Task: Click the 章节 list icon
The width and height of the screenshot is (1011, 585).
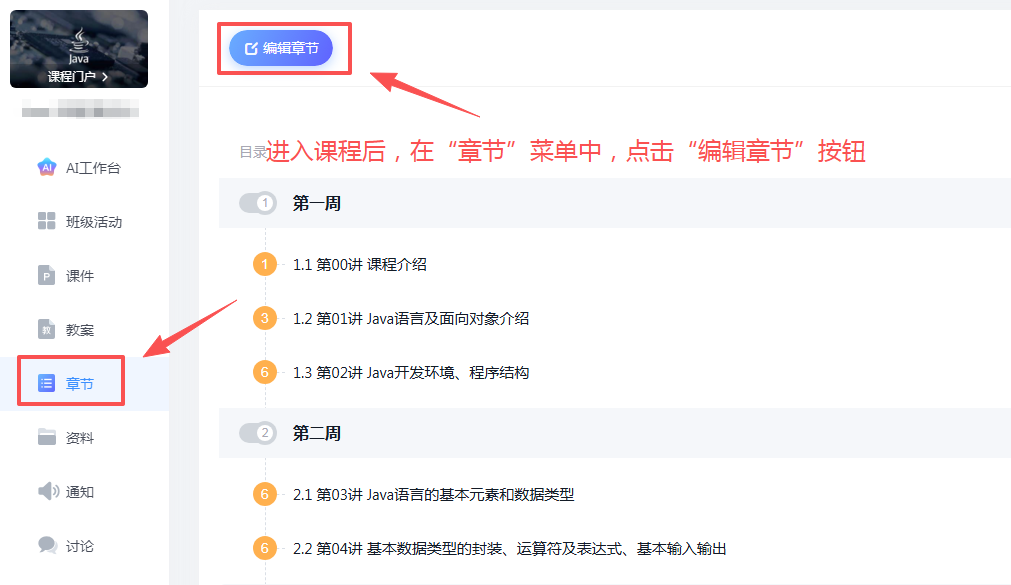Action: [46, 383]
